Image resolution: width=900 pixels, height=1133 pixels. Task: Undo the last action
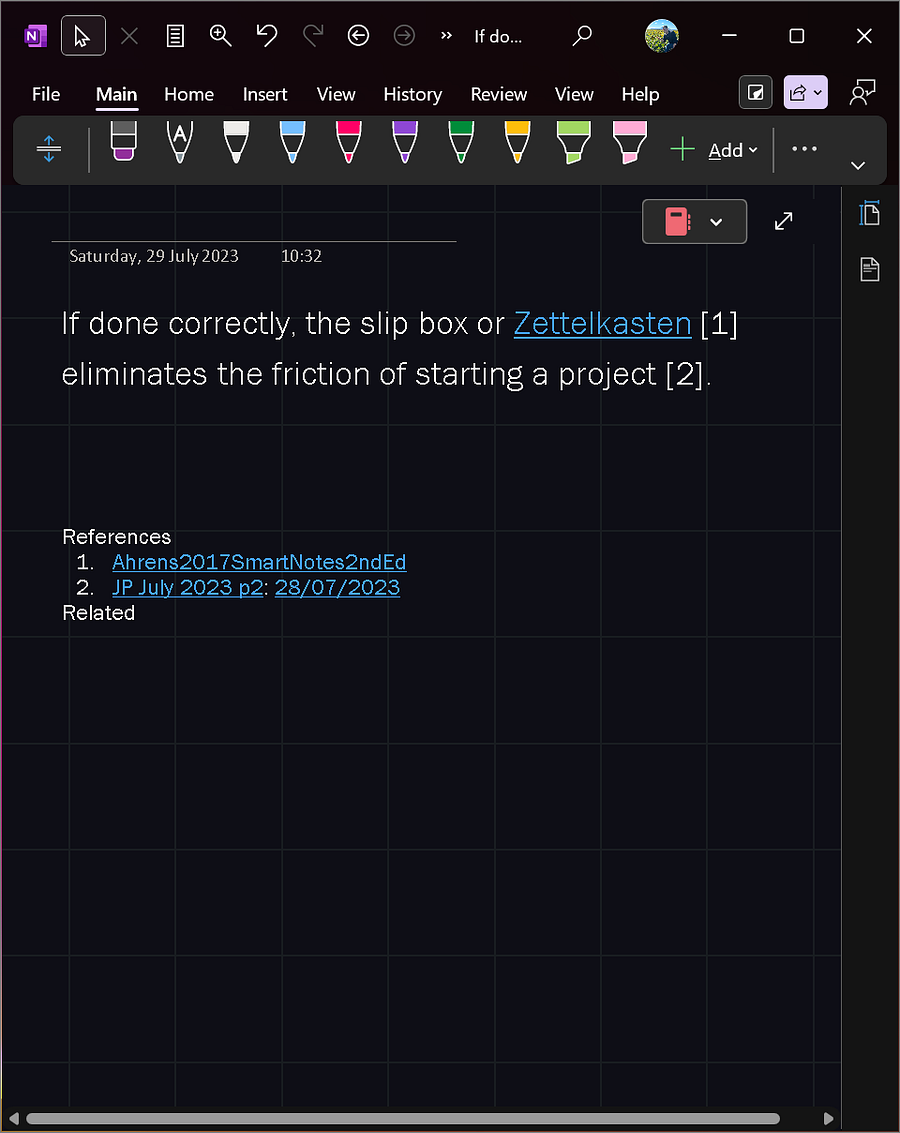pyautogui.click(x=267, y=35)
